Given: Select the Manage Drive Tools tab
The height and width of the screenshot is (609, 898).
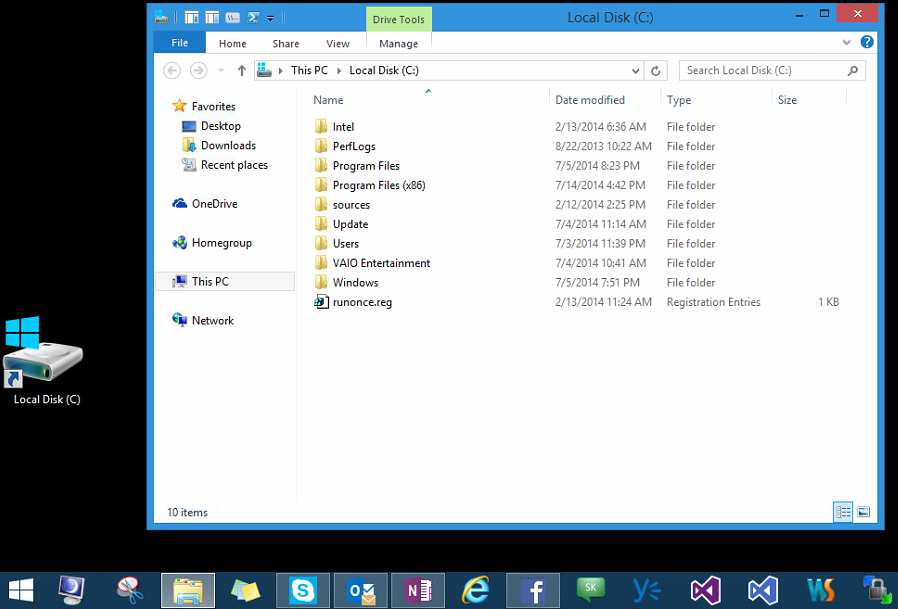Looking at the screenshot, I should pos(398,43).
